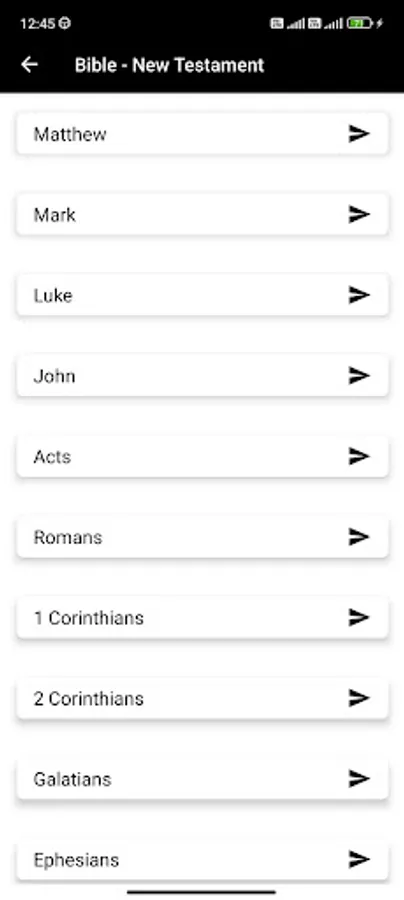Click the Bible - New Testament title
The height and width of the screenshot is (900, 404).
169,65
